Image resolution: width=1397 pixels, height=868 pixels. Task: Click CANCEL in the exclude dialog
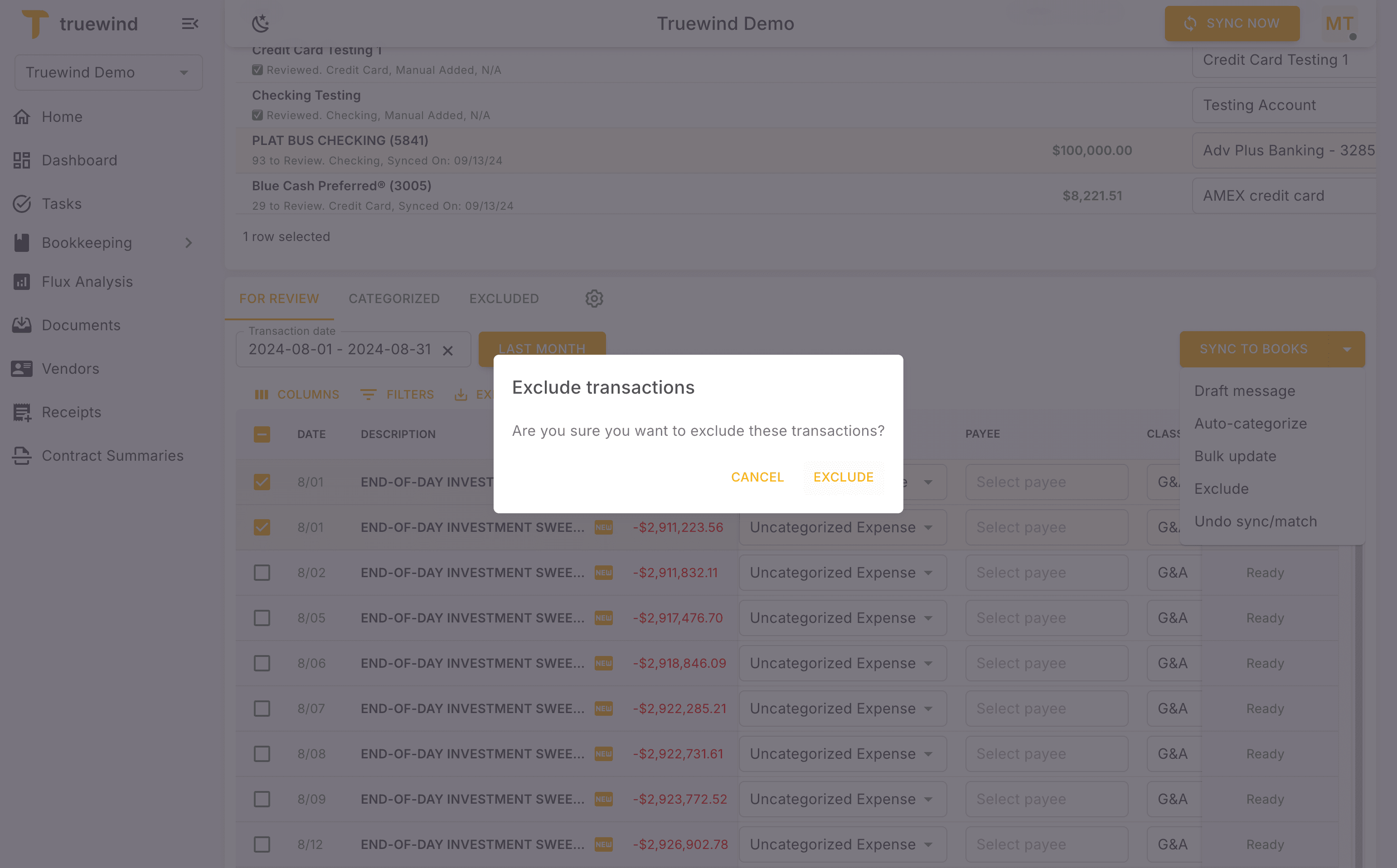[757, 477]
